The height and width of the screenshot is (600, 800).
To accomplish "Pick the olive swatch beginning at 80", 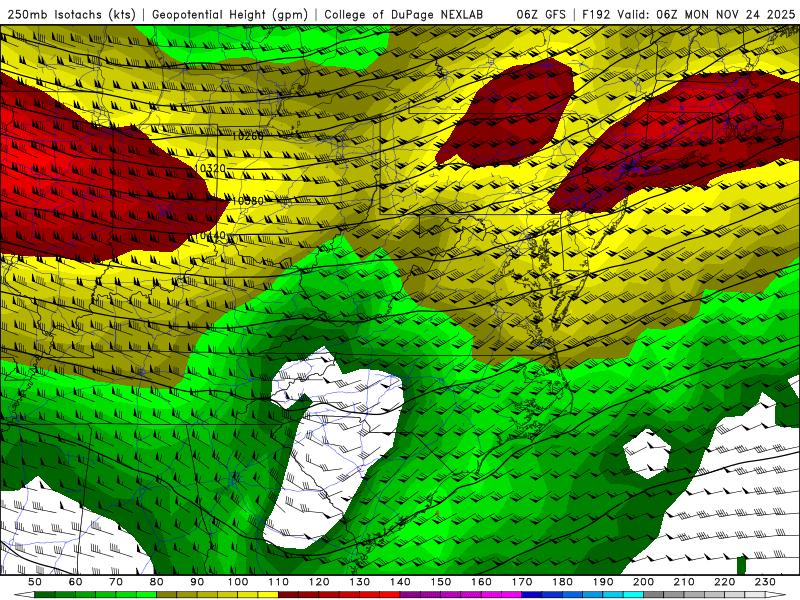I will (166, 595).
